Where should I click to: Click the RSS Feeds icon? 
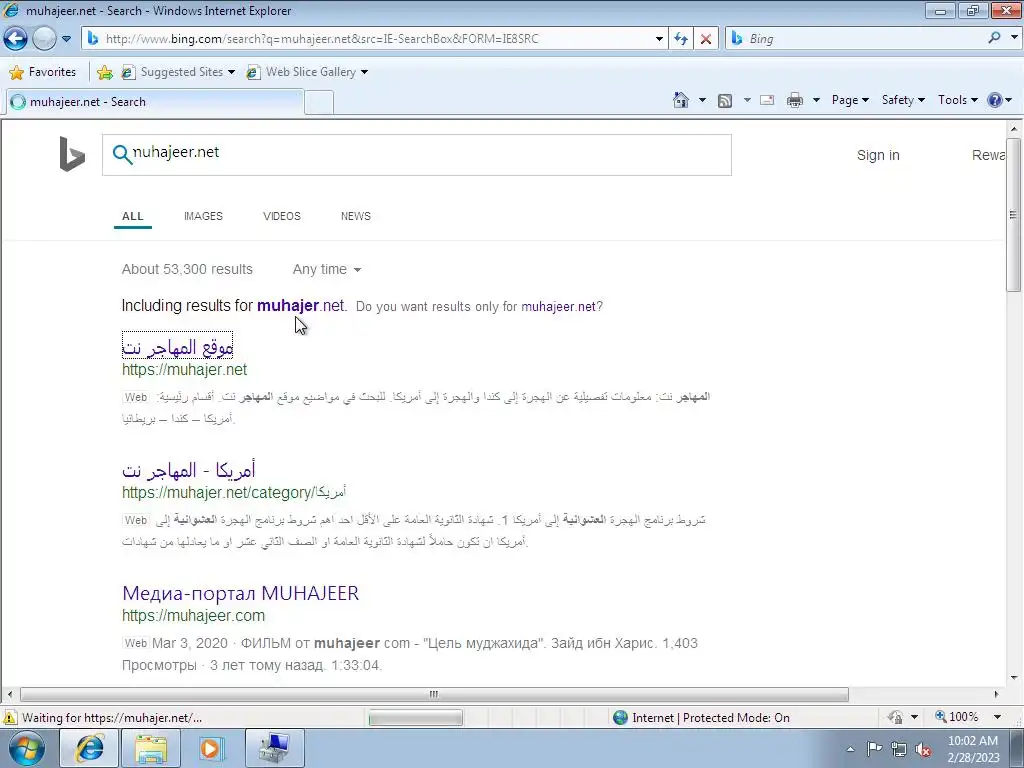[x=725, y=100]
